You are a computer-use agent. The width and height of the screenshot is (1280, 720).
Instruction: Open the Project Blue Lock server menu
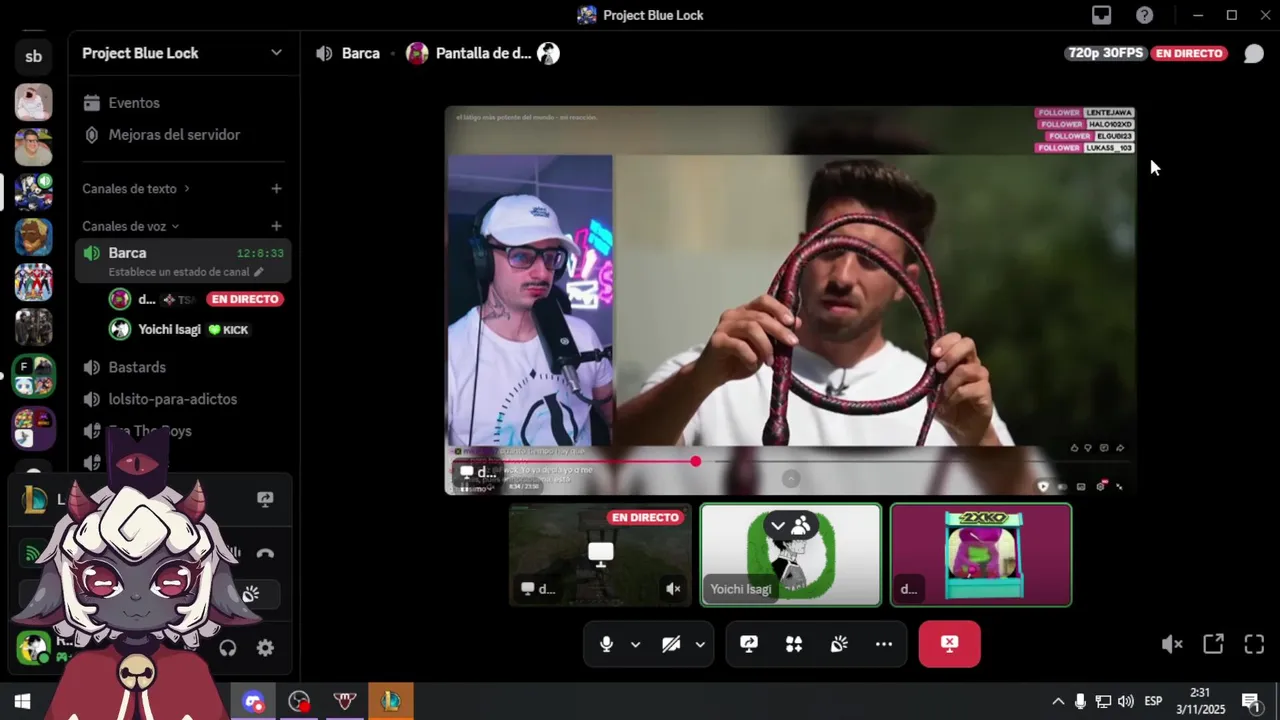click(x=182, y=53)
